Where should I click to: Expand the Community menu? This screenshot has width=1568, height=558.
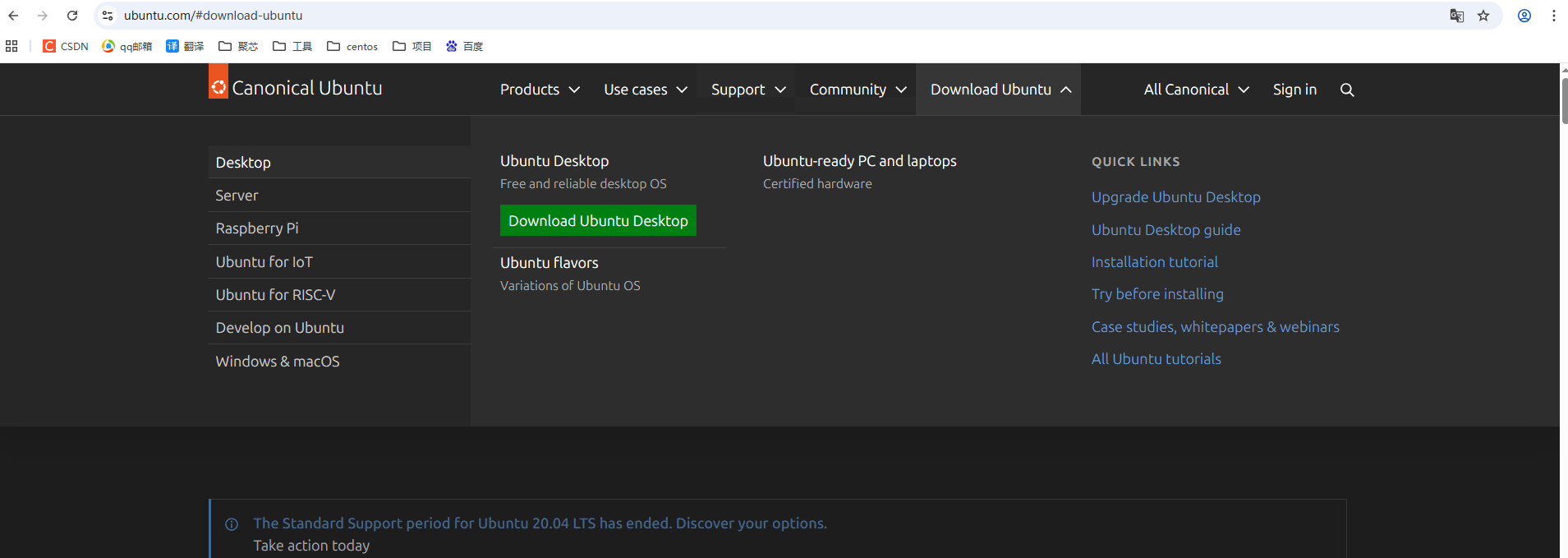[x=858, y=90]
